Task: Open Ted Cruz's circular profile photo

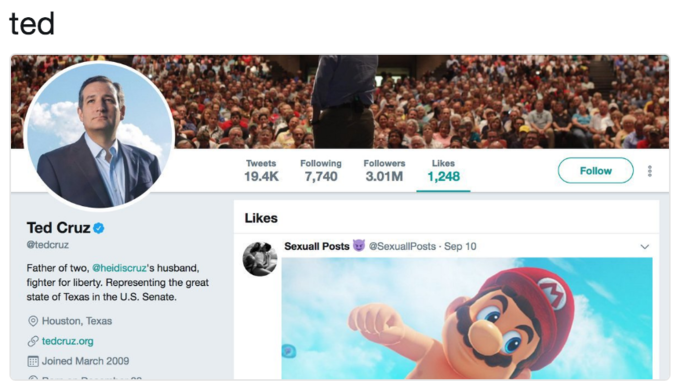Action: 100,135
